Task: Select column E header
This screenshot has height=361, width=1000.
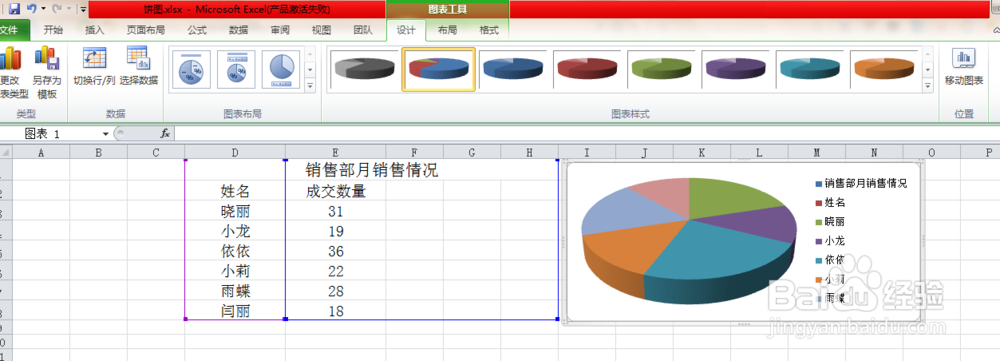Action: [x=335, y=152]
